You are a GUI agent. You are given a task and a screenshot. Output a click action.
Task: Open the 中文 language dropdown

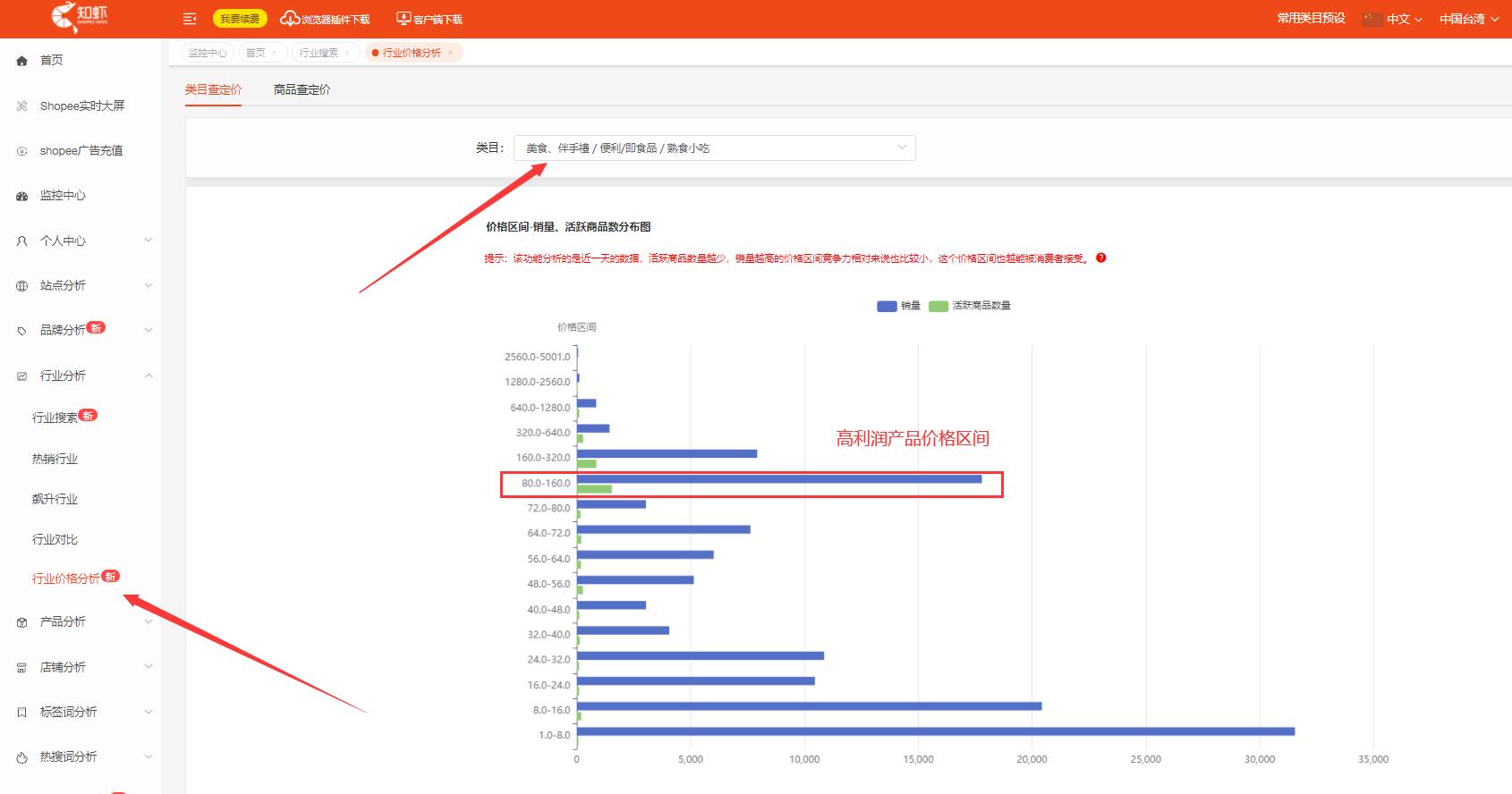pos(1404,19)
